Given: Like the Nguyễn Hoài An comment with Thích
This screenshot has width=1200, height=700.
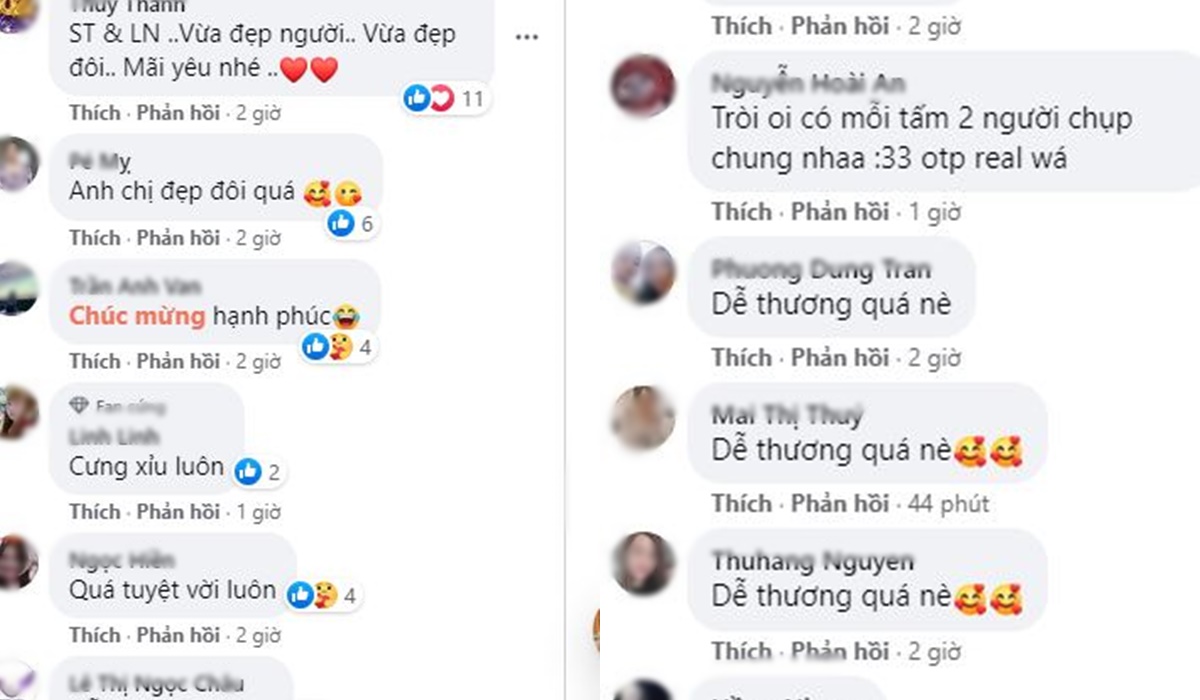Looking at the screenshot, I should [742, 212].
